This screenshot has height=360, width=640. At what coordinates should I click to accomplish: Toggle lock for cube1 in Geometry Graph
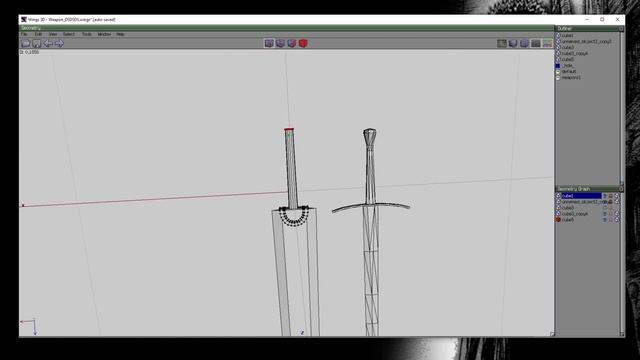(x=611, y=196)
